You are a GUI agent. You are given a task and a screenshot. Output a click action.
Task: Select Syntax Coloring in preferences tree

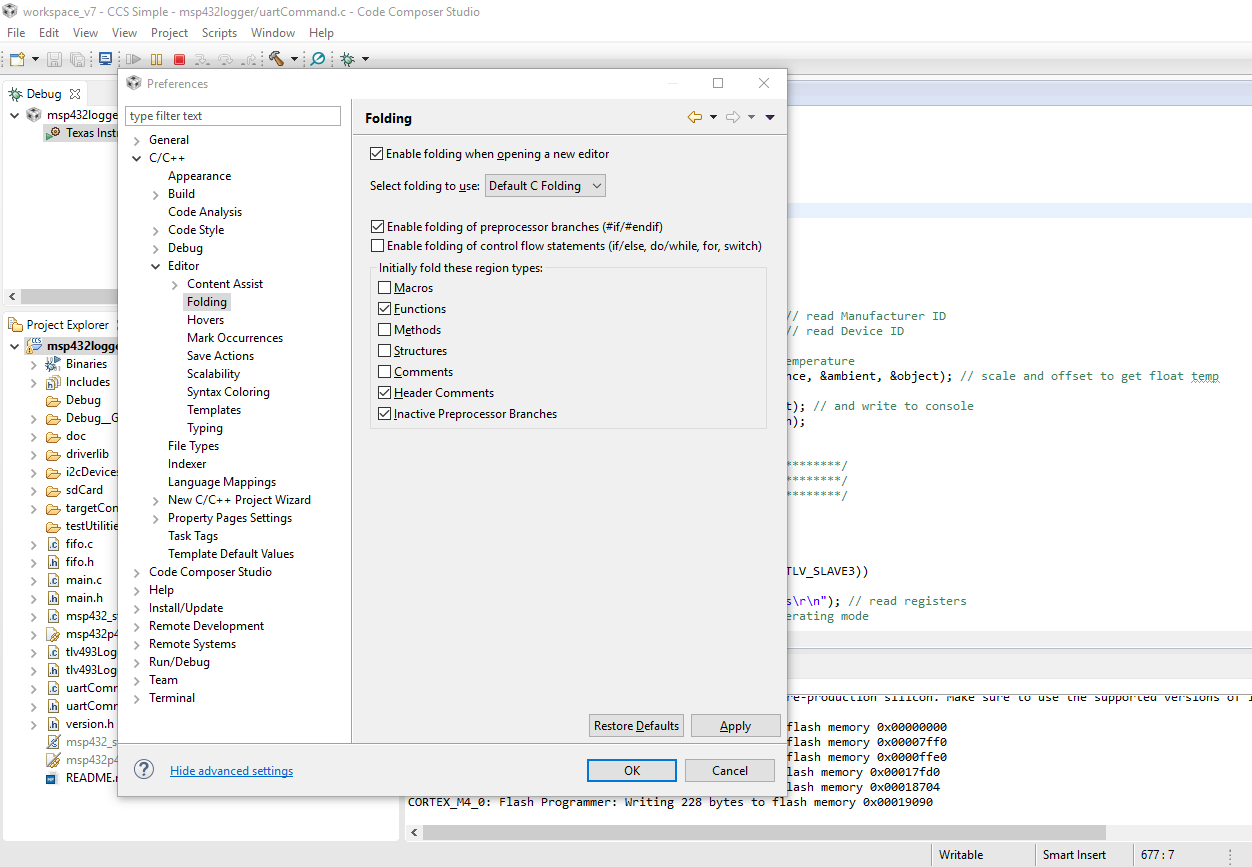point(228,392)
